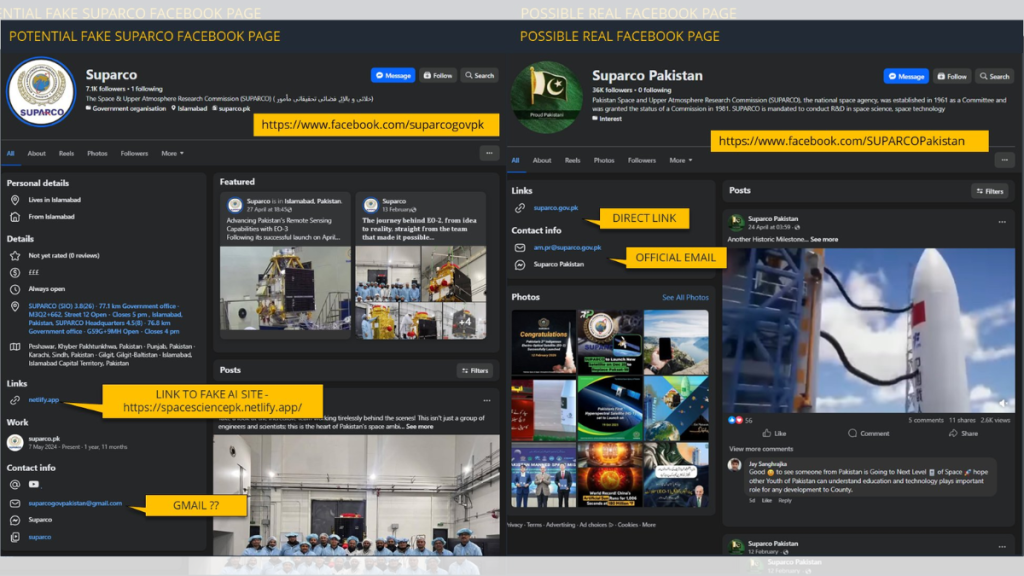Open SUPARCO satellite launch photo thumbnail
The width and height of the screenshot is (1024, 576).
(x=609, y=342)
